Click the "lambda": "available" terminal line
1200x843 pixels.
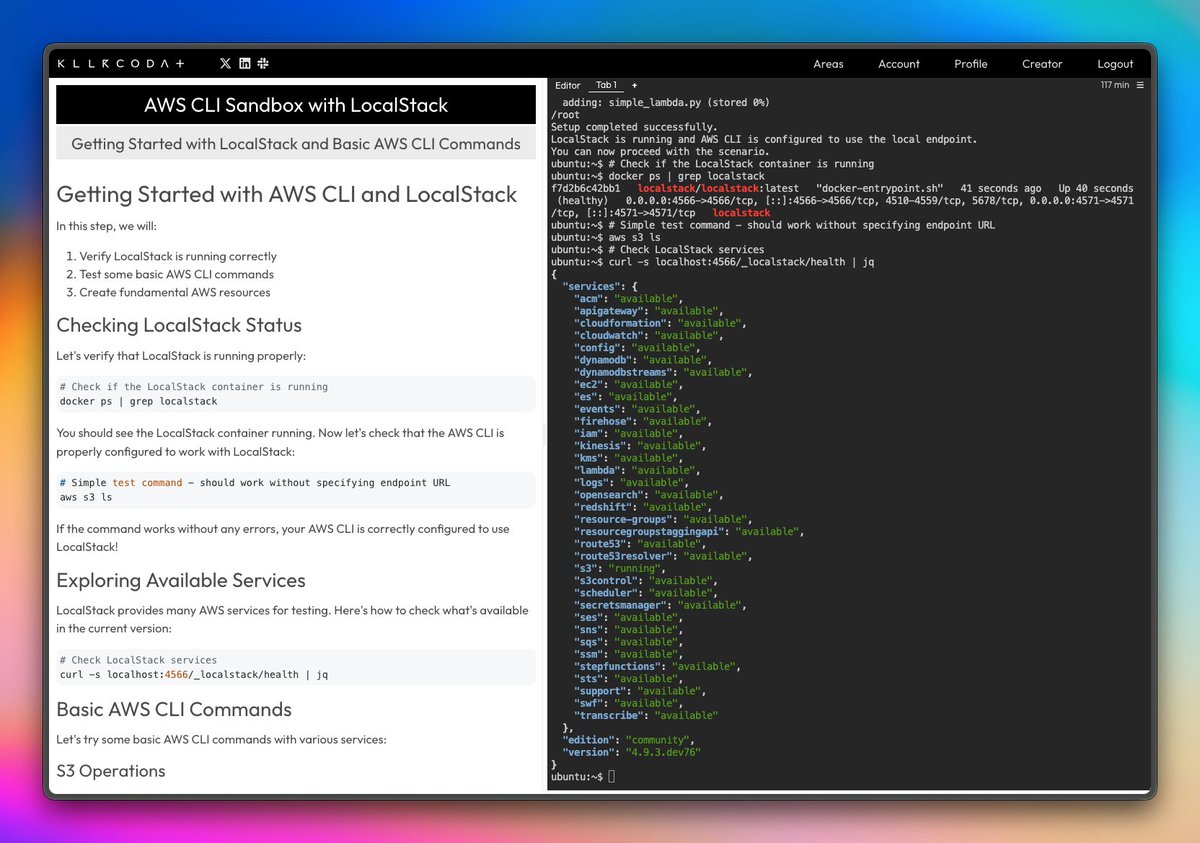point(637,470)
